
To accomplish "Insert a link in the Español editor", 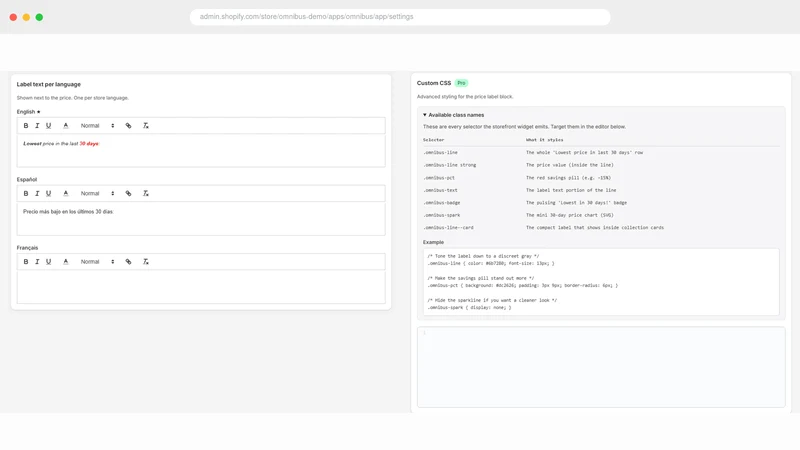I will click(129, 193).
